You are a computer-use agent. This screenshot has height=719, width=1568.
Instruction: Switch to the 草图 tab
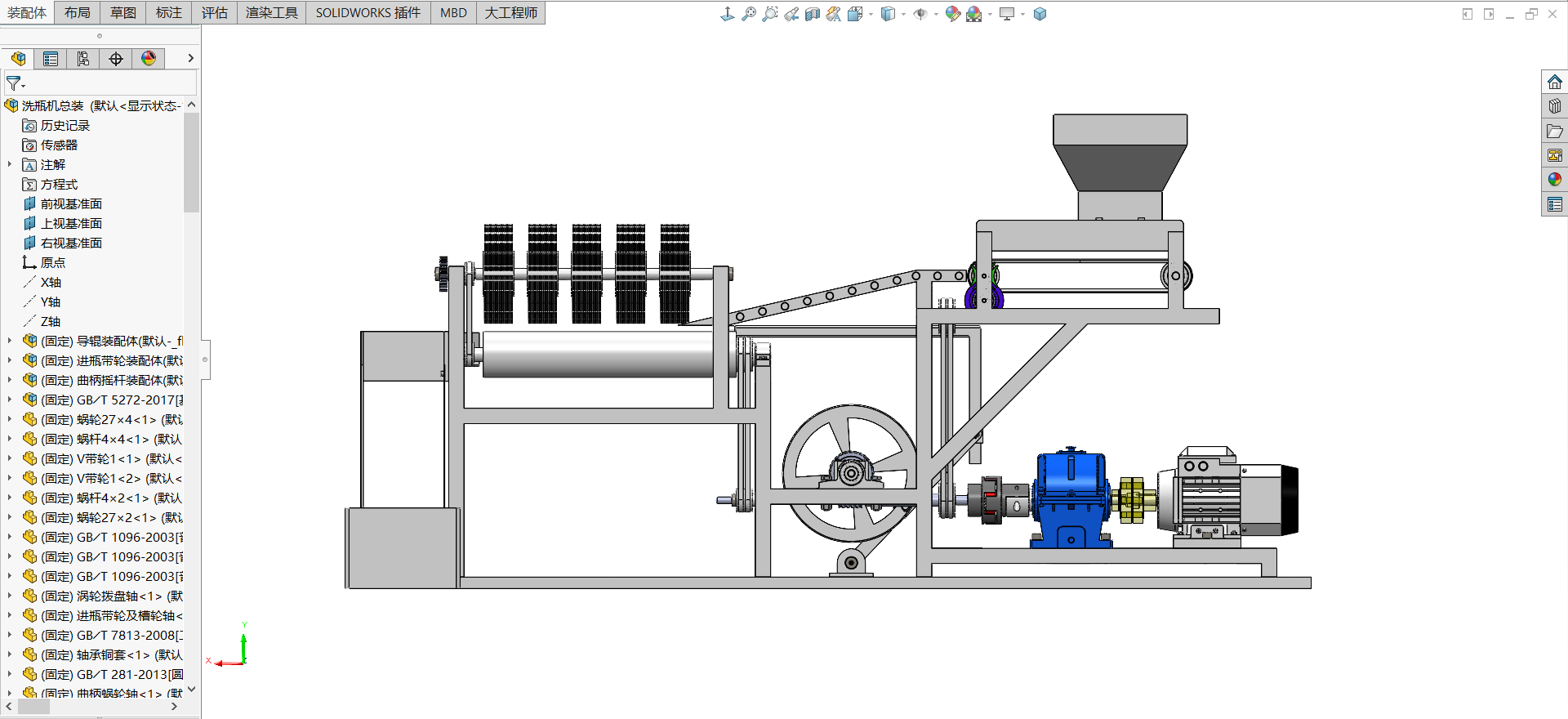(123, 12)
